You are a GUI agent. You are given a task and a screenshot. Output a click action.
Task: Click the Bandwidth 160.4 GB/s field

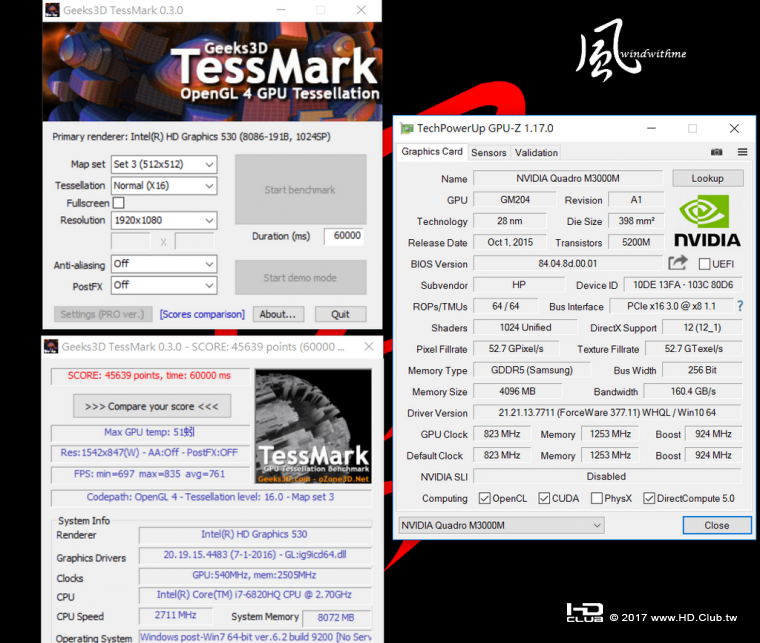pyautogui.click(x=693, y=392)
